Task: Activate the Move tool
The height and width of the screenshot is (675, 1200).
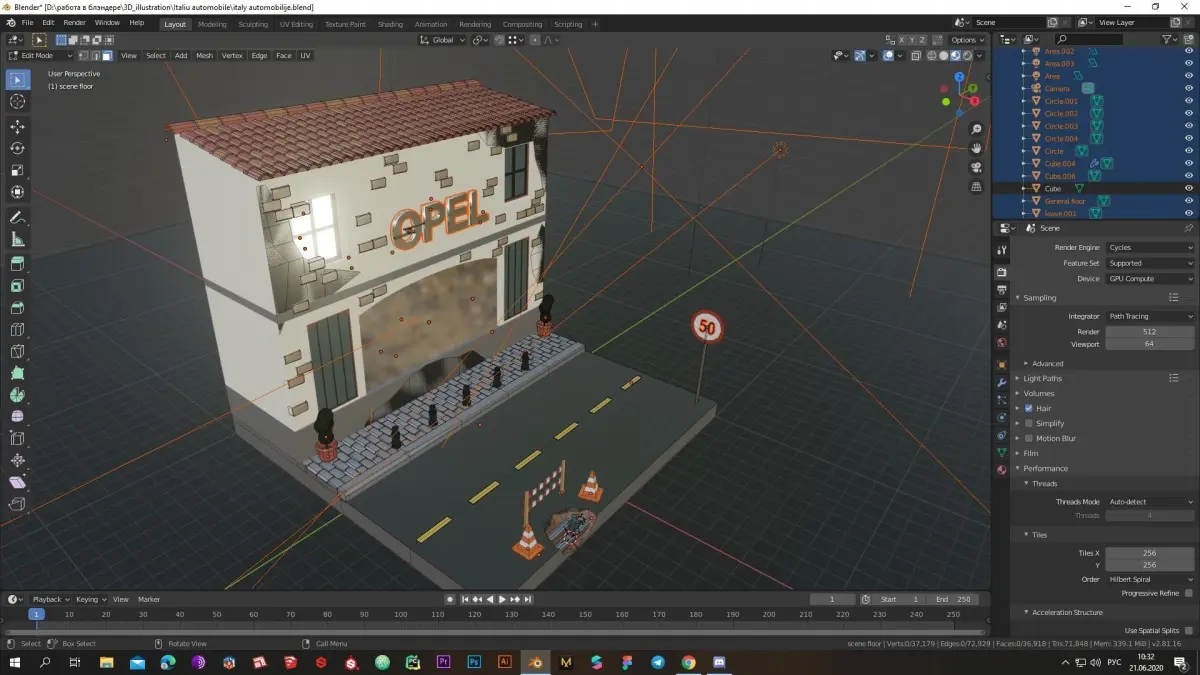Action: (17, 126)
